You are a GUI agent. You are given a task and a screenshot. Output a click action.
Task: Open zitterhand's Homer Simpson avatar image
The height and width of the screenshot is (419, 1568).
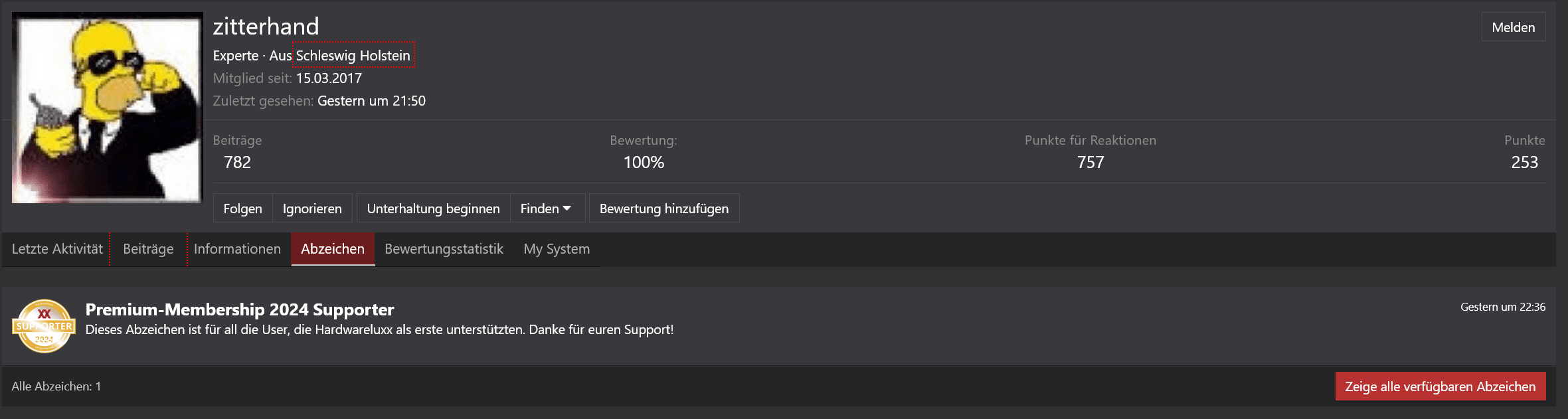click(x=107, y=108)
